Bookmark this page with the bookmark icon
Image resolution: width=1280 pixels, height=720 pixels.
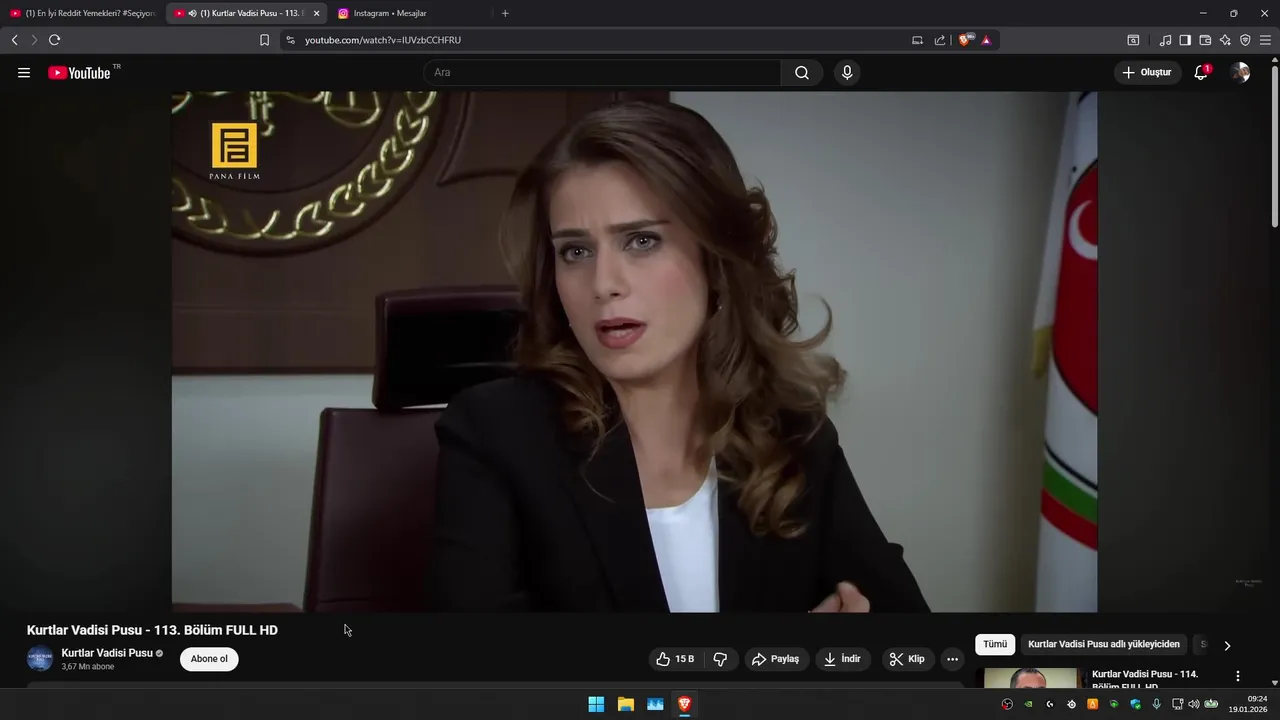pos(264,40)
